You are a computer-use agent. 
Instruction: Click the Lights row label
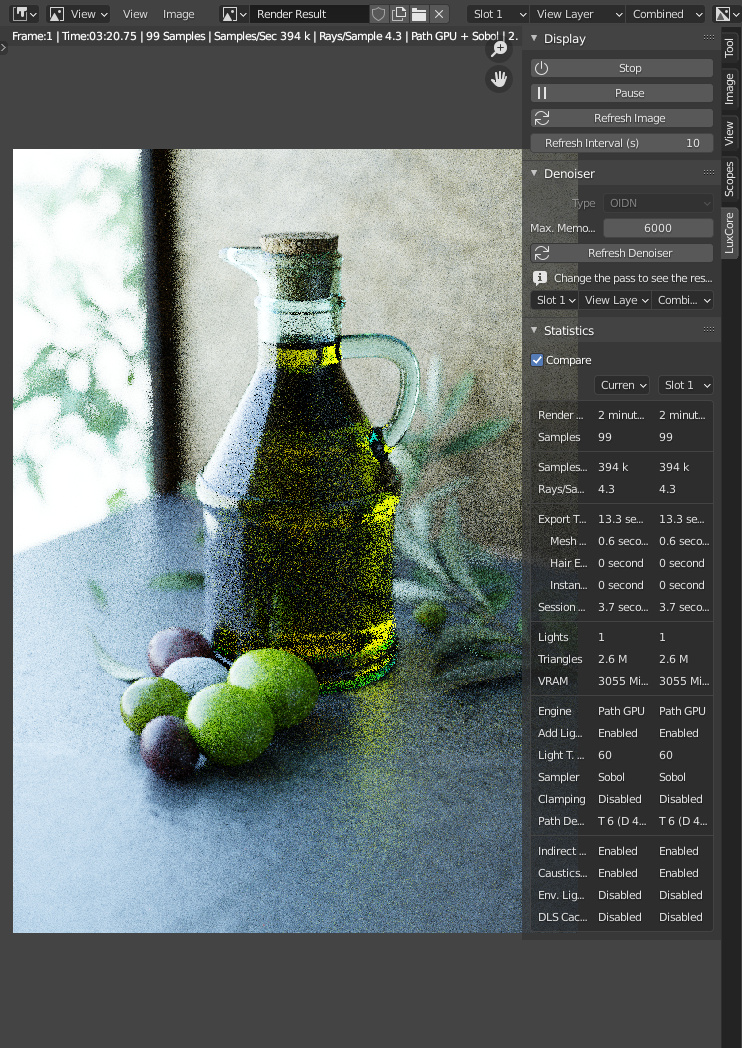(553, 637)
